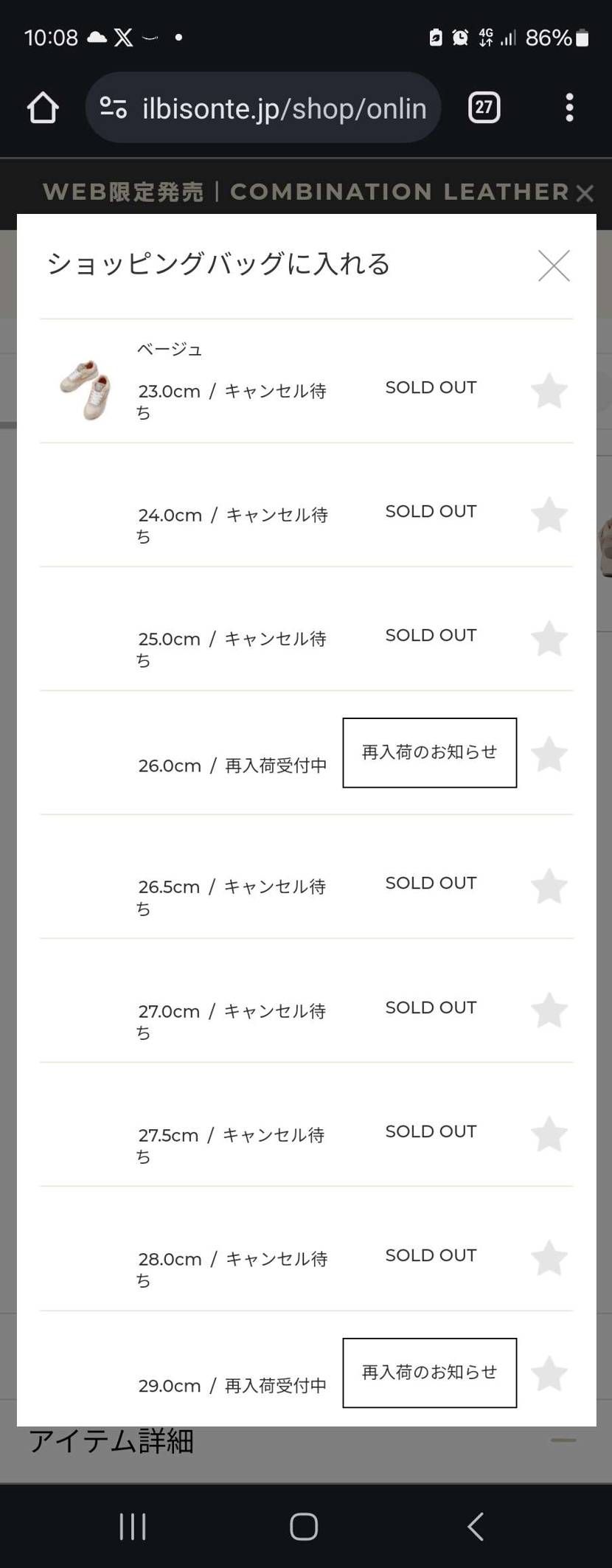The height and width of the screenshot is (1568, 612).
Task: Tap the browser home icon
Action: coord(43,108)
